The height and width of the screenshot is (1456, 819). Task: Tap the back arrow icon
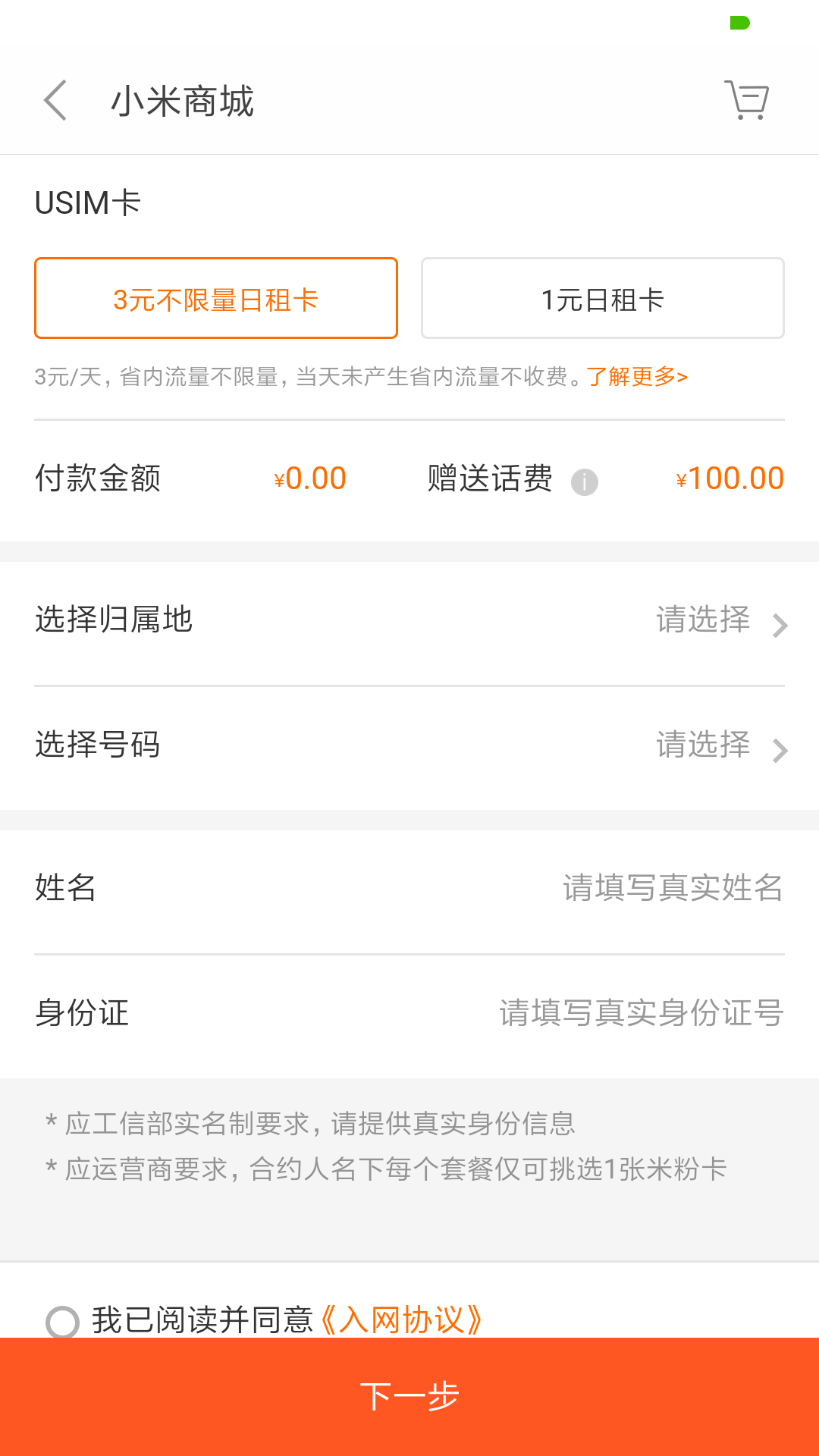[x=55, y=100]
